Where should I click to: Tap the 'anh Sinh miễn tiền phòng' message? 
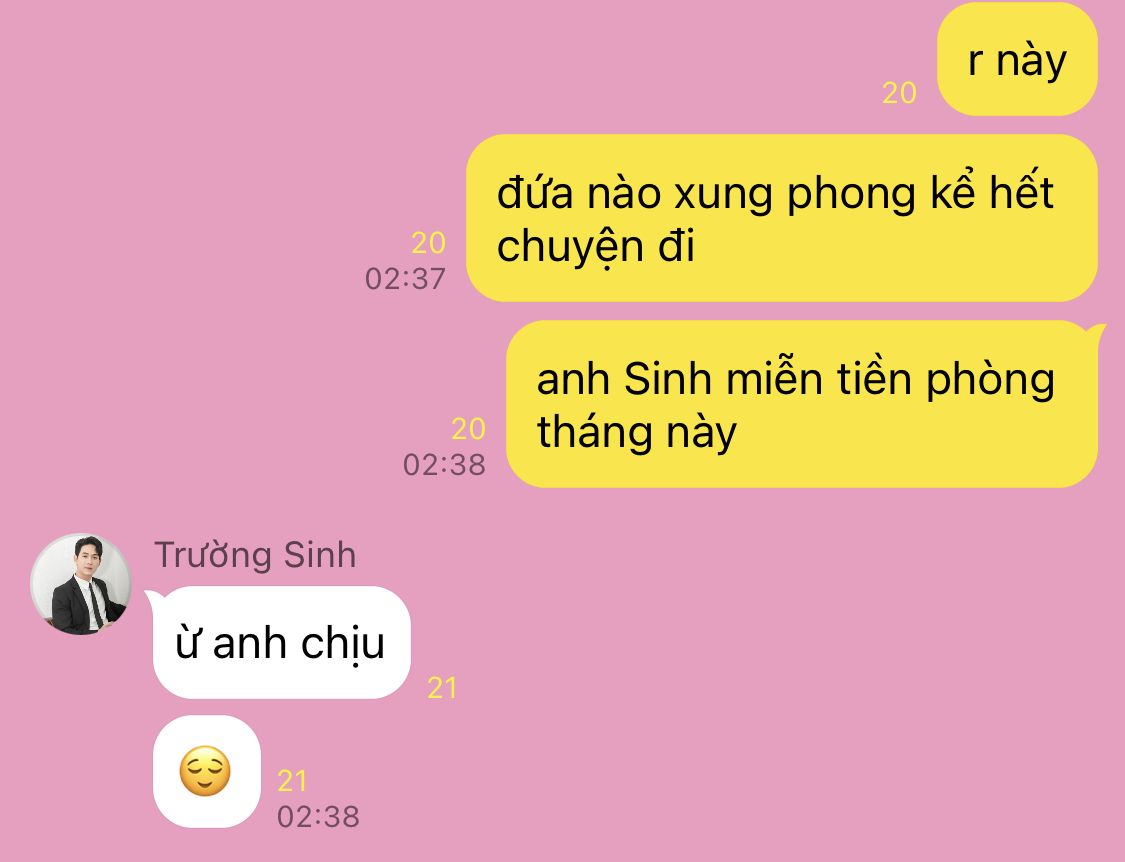point(802,404)
